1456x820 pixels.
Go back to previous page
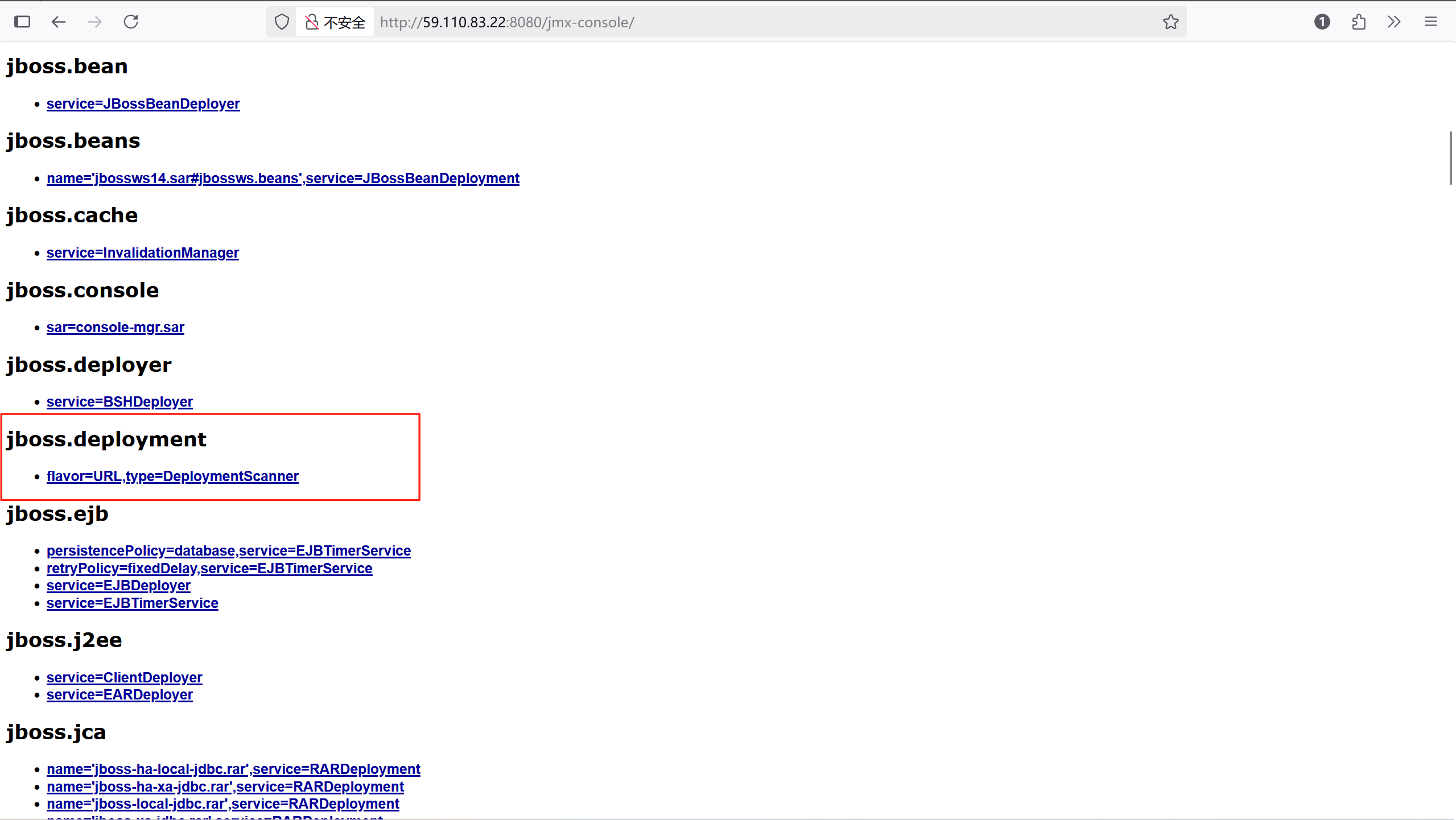pos(59,22)
